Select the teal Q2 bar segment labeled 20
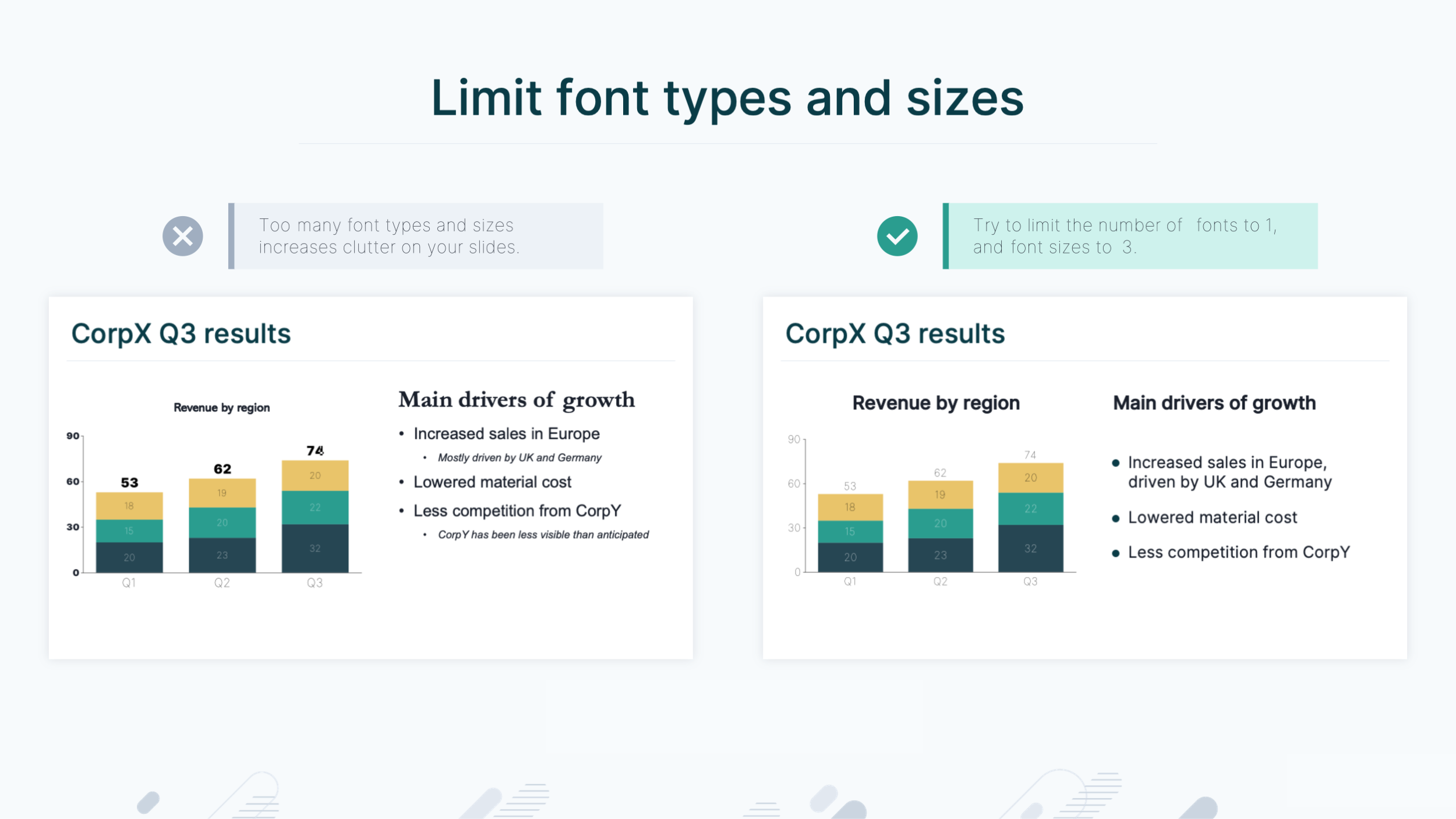The width and height of the screenshot is (1456, 819). point(222,523)
